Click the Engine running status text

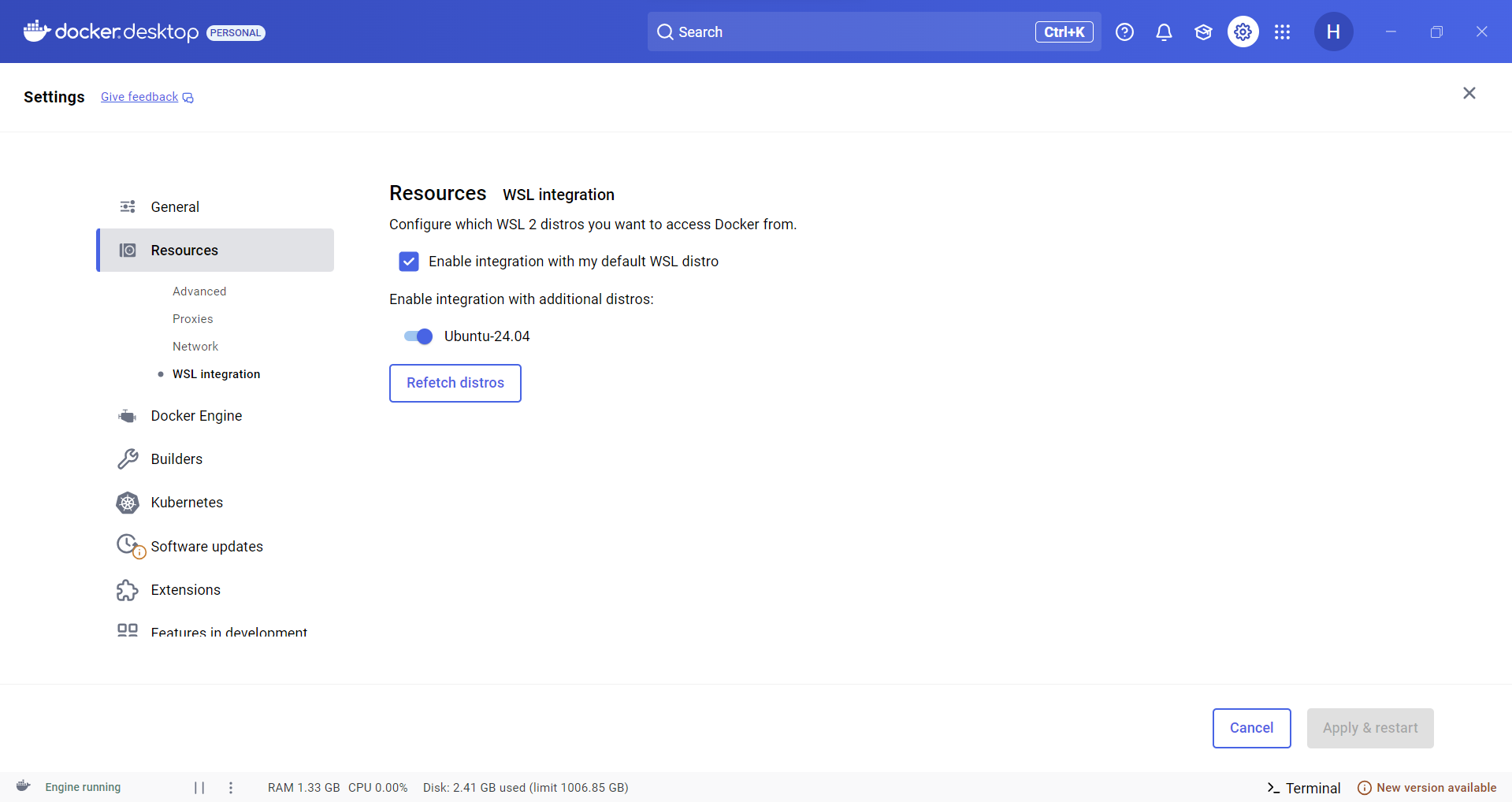click(83, 787)
